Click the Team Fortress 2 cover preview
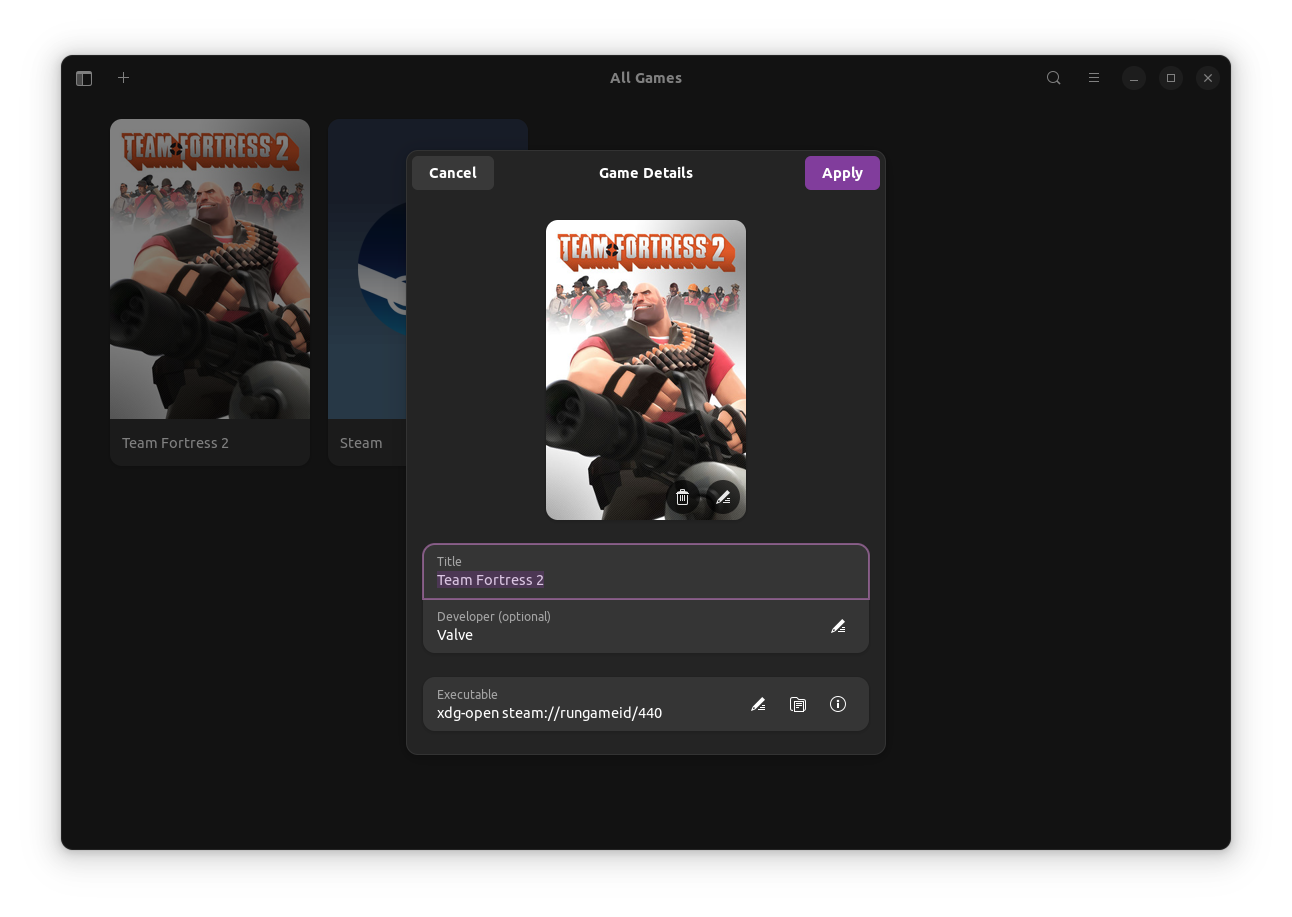This screenshot has height=917, width=1292. [645, 350]
